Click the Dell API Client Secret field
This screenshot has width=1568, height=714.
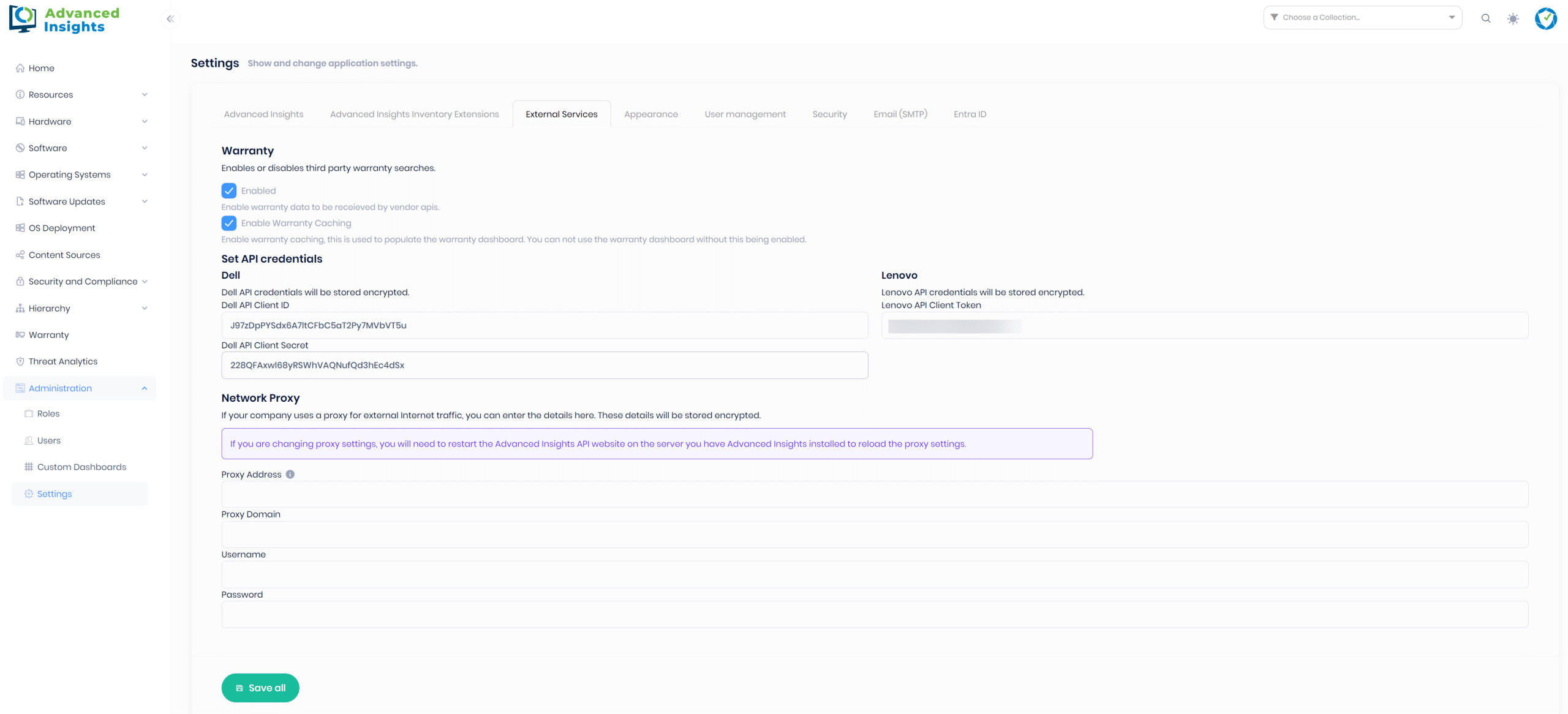(x=544, y=366)
